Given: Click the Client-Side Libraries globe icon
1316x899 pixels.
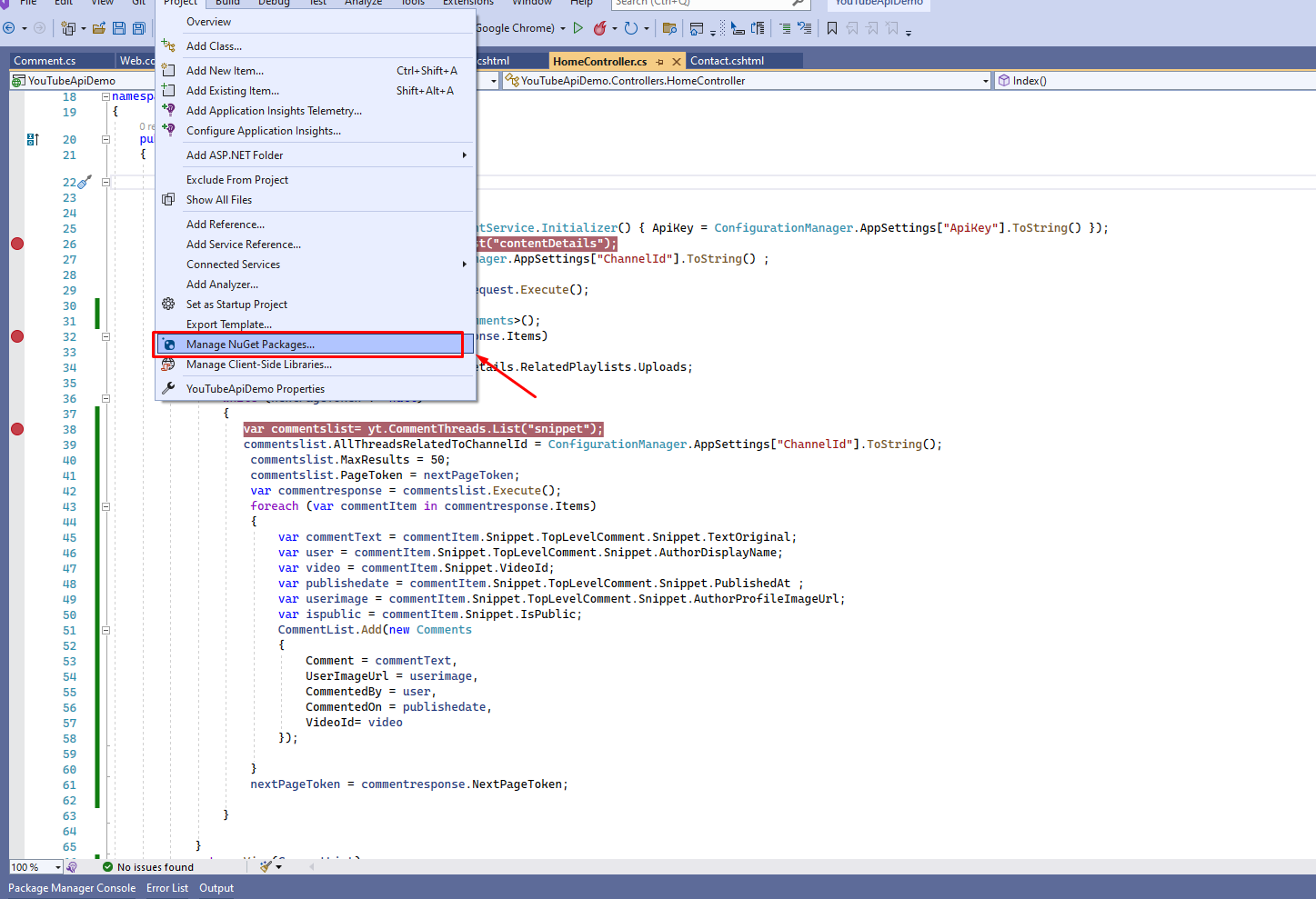Looking at the screenshot, I should (x=168, y=364).
